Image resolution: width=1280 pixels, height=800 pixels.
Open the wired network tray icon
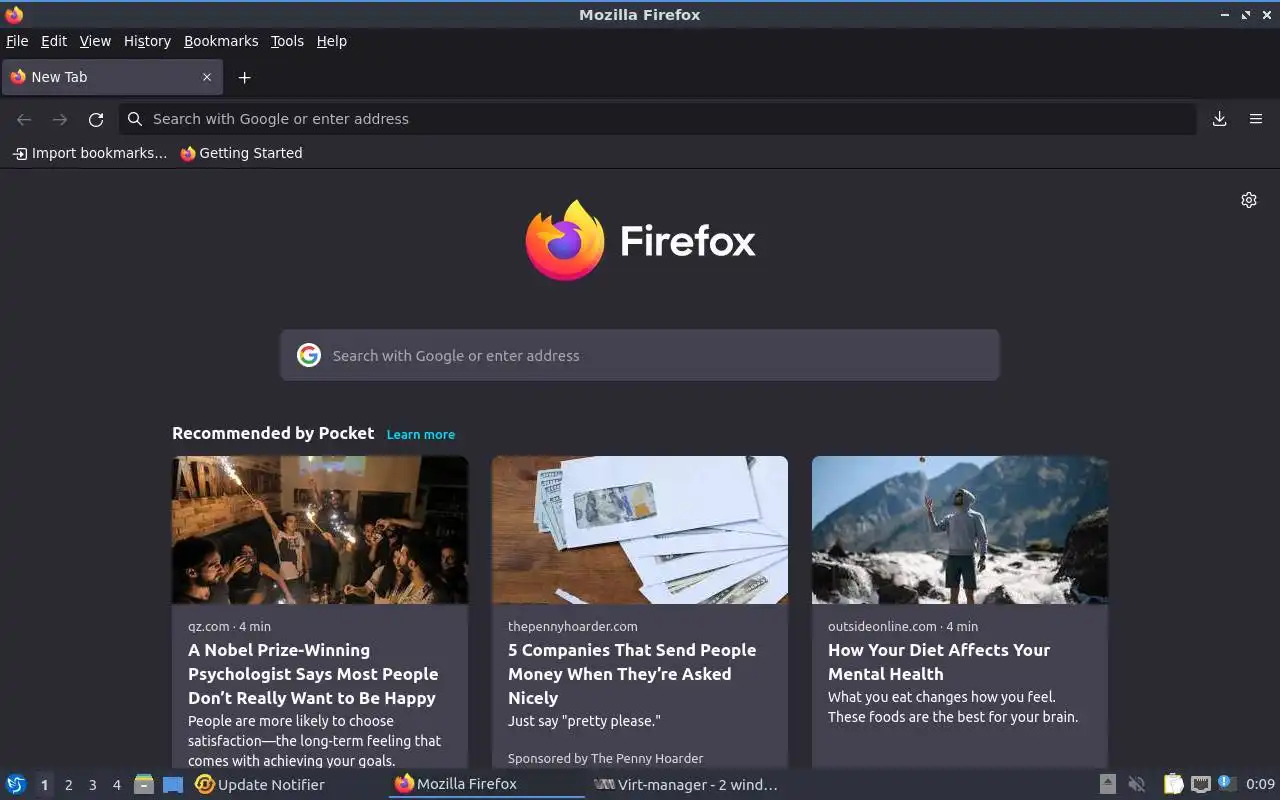coord(1201,784)
